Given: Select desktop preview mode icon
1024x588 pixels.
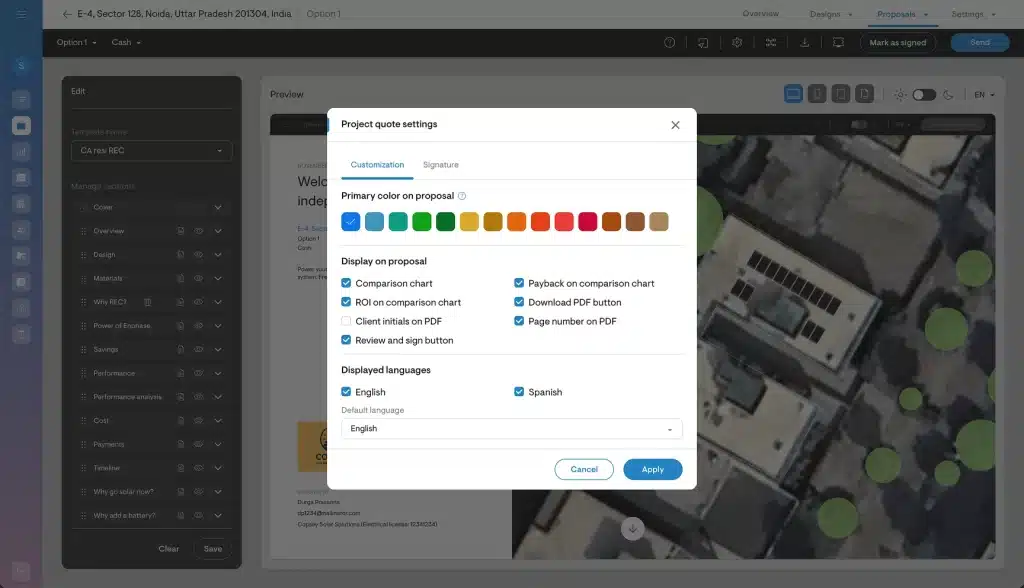Looking at the screenshot, I should tap(793, 94).
